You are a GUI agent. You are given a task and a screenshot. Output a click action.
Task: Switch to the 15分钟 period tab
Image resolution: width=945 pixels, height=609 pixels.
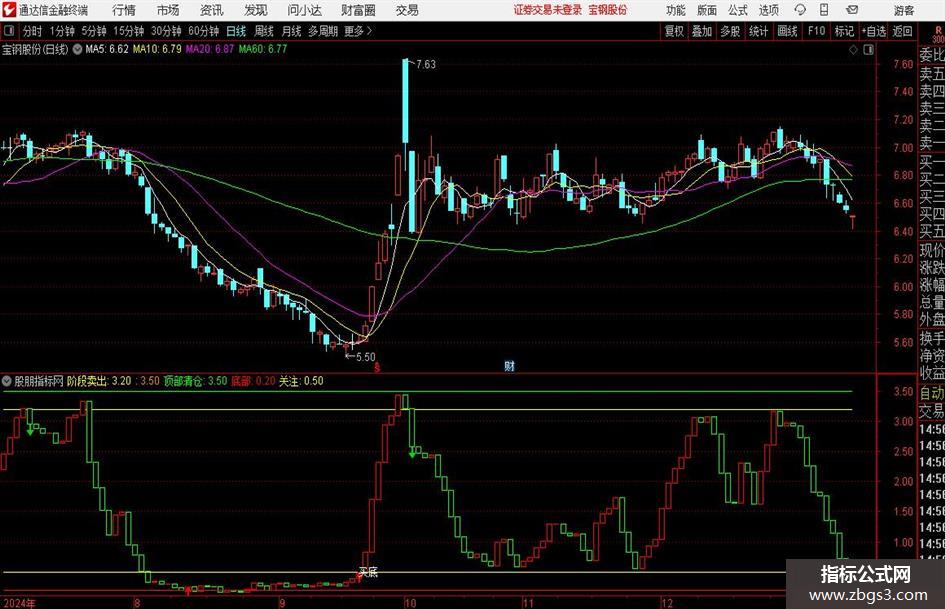128,31
